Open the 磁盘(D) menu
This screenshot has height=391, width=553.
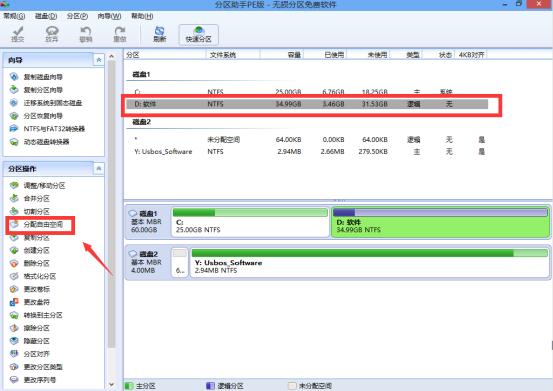[46, 16]
